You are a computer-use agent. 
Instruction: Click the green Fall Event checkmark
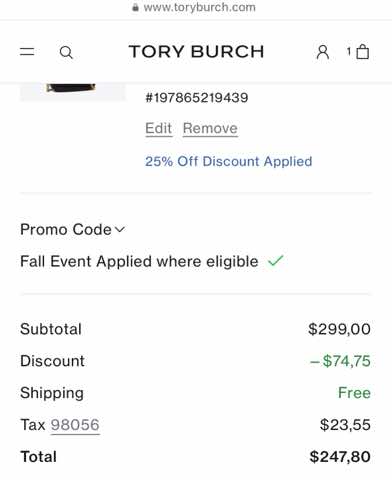pos(275,261)
